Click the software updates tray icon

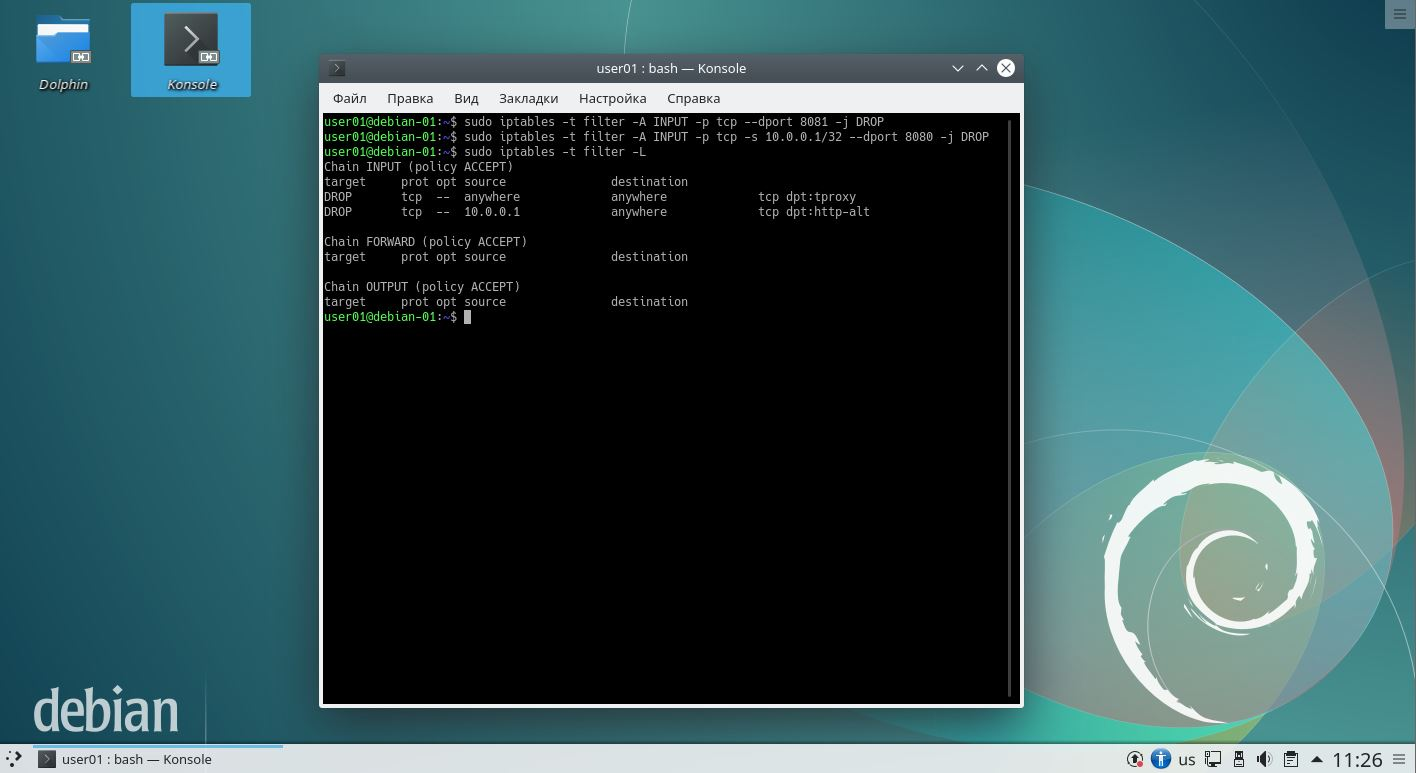[1135, 759]
